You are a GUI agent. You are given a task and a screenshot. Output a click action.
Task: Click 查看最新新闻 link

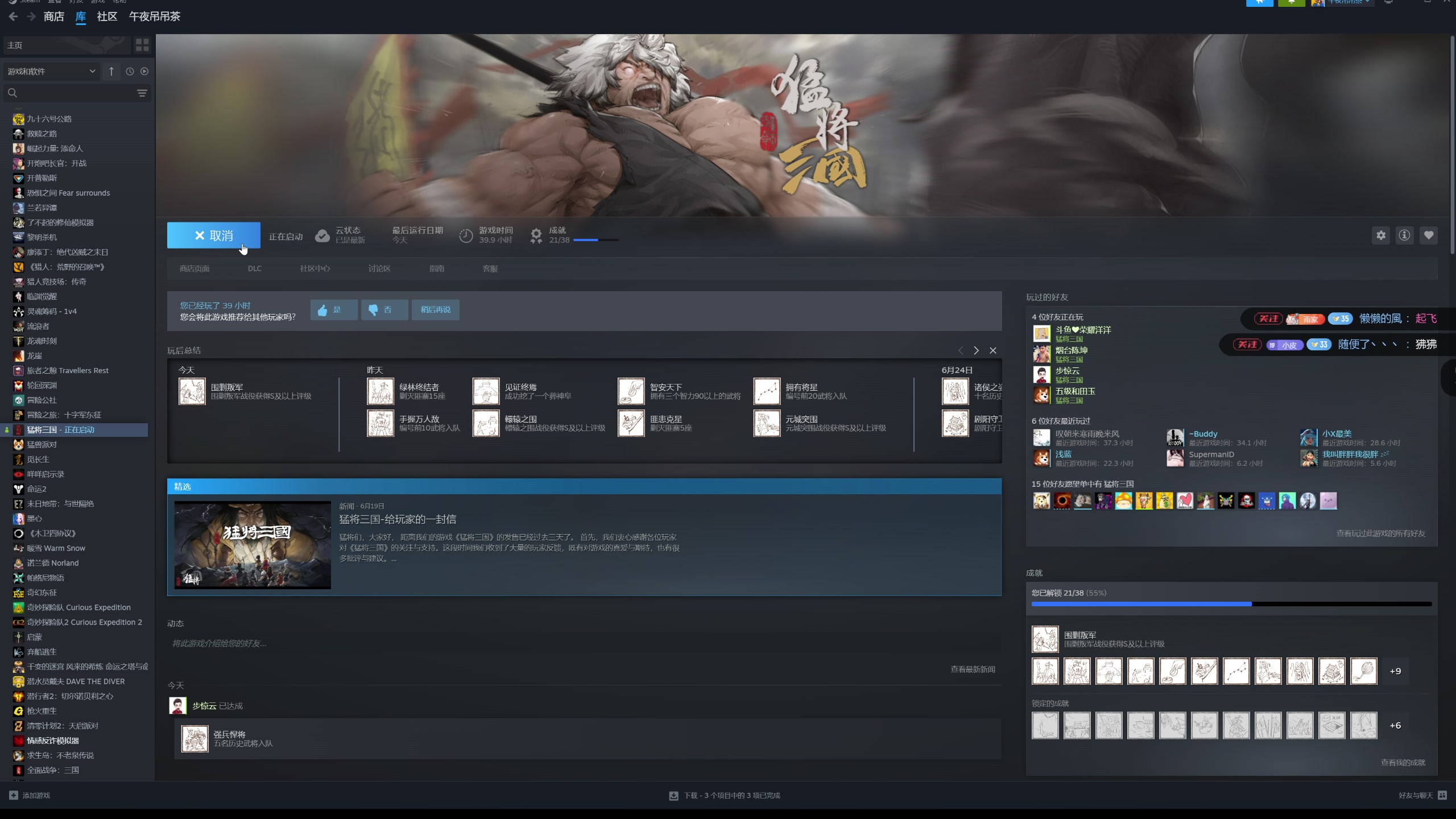tap(973, 669)
